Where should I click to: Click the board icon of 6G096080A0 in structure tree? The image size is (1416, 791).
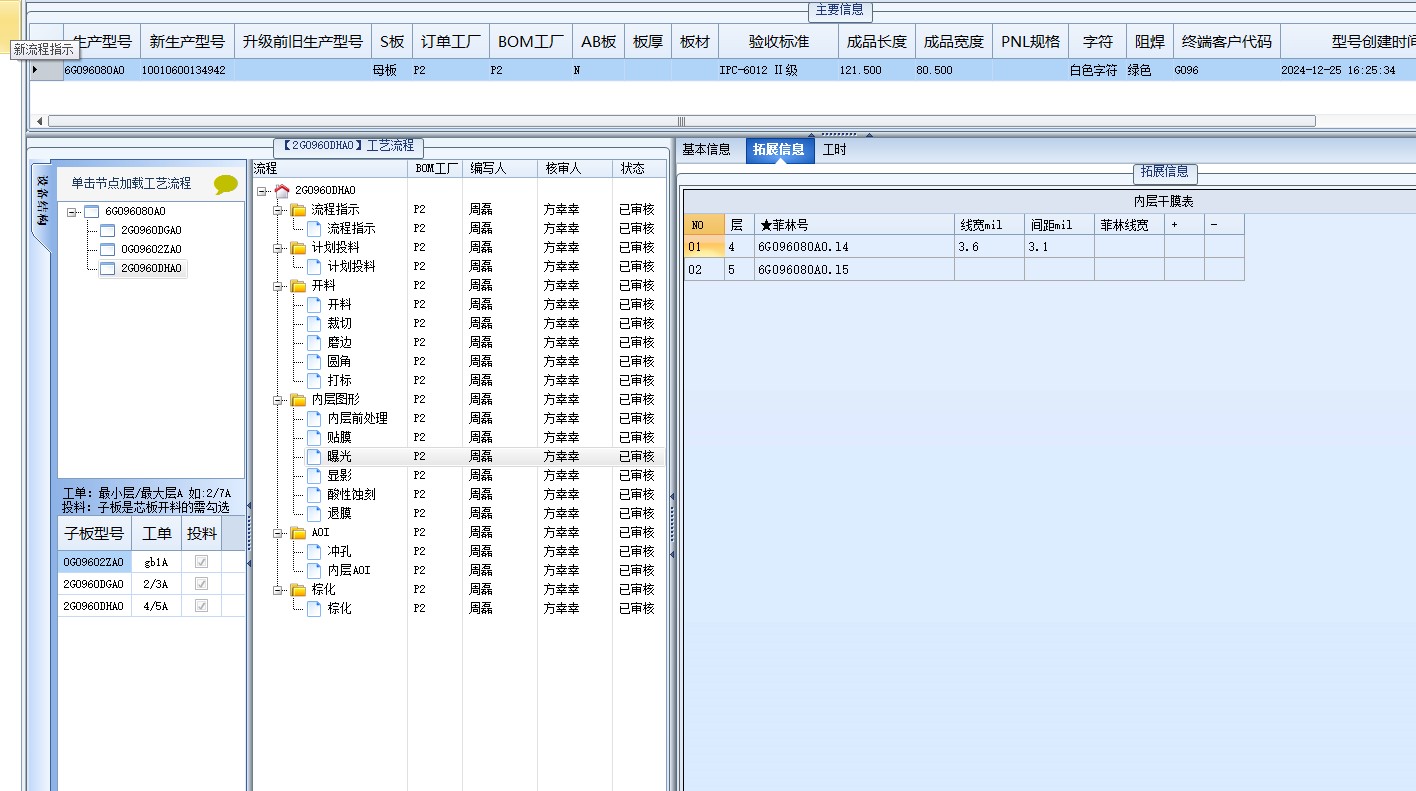click(92, 211)
